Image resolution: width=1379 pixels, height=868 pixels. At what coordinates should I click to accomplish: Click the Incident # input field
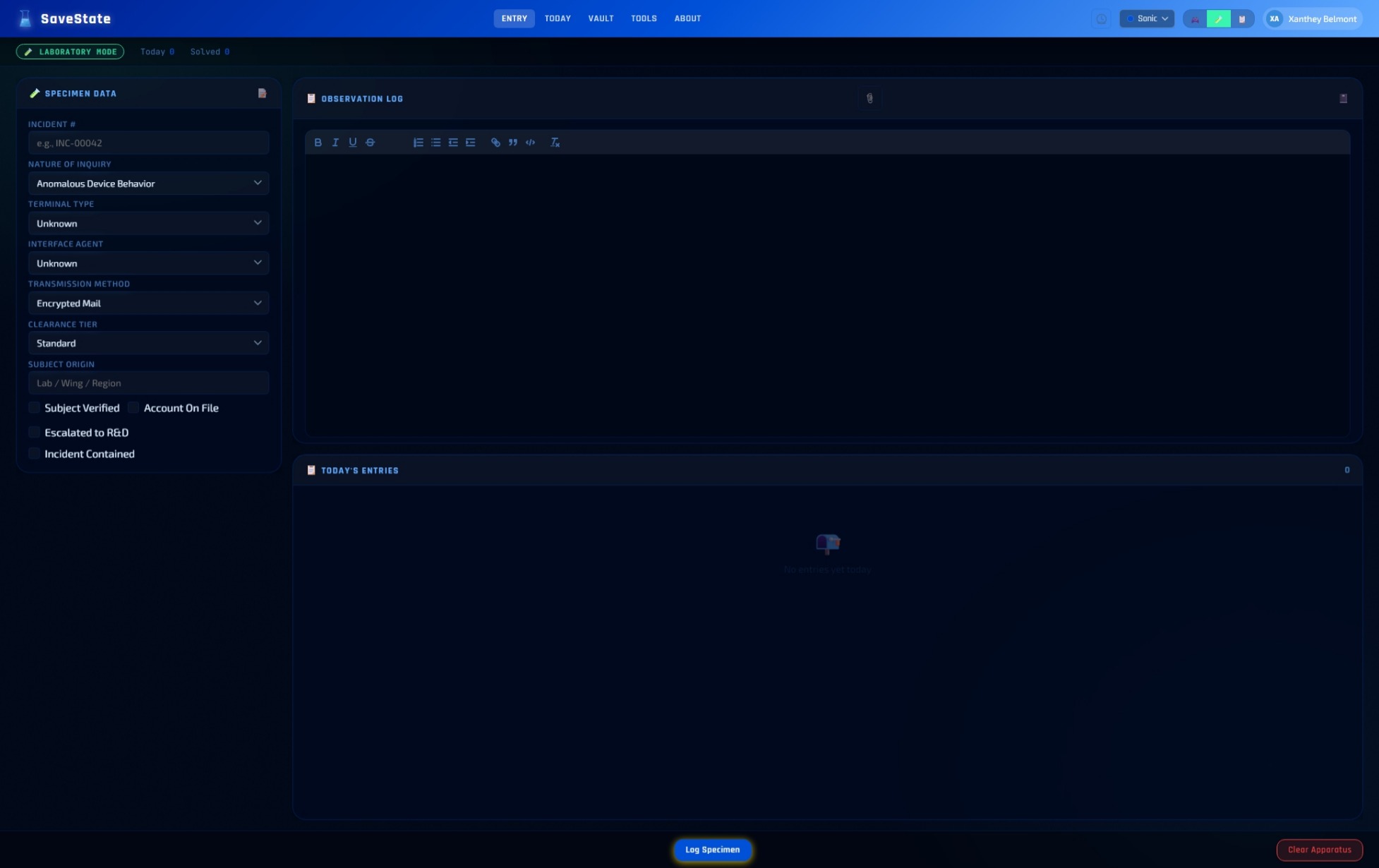[148, 143]
